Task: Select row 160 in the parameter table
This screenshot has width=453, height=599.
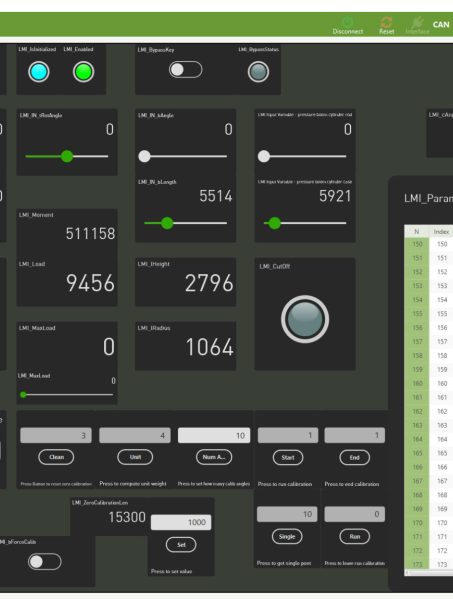Action: coord(429,383)
